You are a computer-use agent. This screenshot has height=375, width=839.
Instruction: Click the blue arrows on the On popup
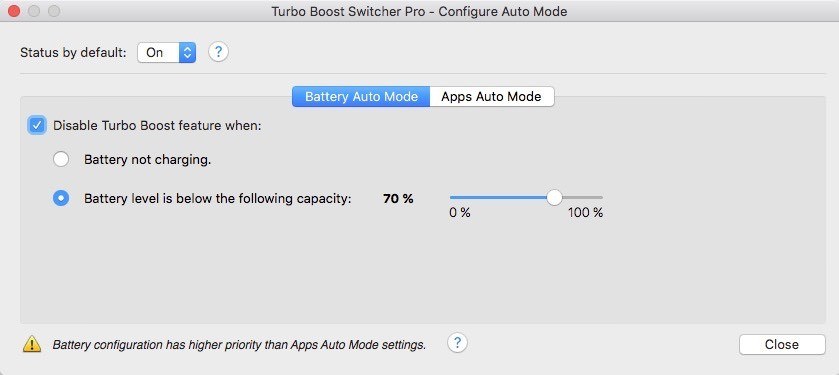(187, 52)
